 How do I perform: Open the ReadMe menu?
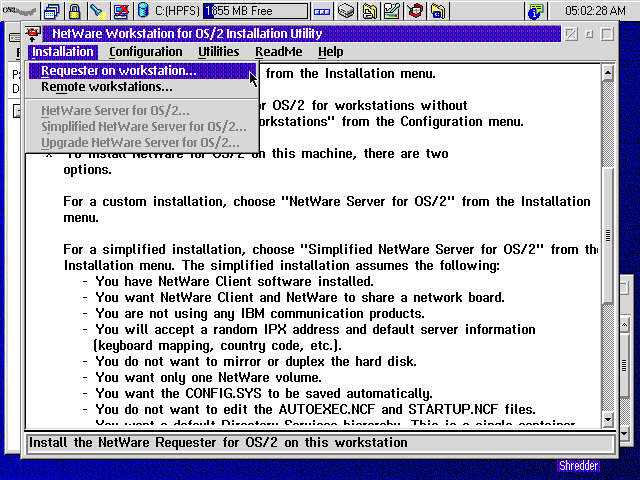[x=279, y=52]
